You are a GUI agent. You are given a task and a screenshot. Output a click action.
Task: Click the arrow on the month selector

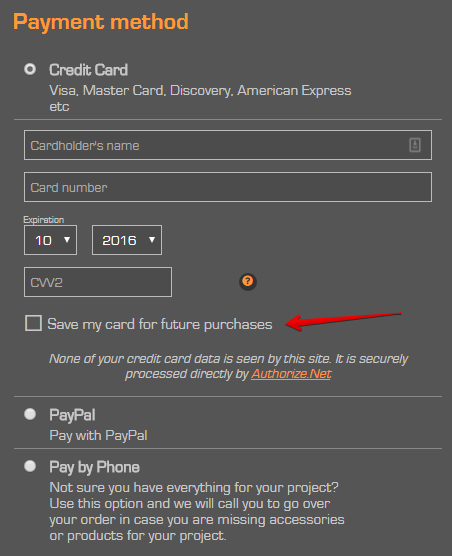[67, 240]
